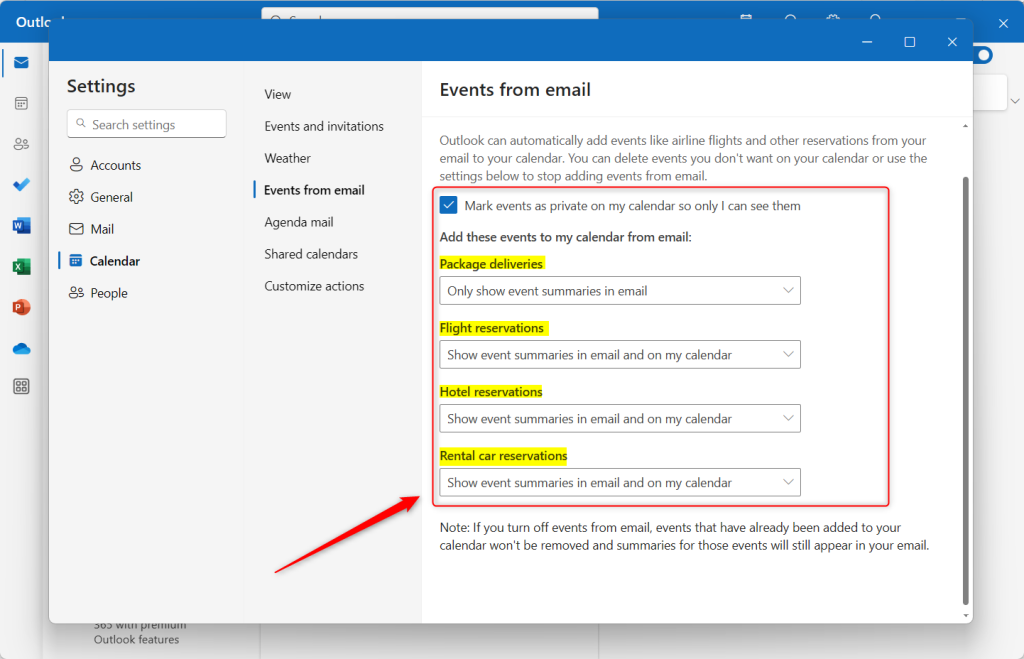Open Events from email settings page
This screenshot has width=1024, height=659.
click(314, 190)
